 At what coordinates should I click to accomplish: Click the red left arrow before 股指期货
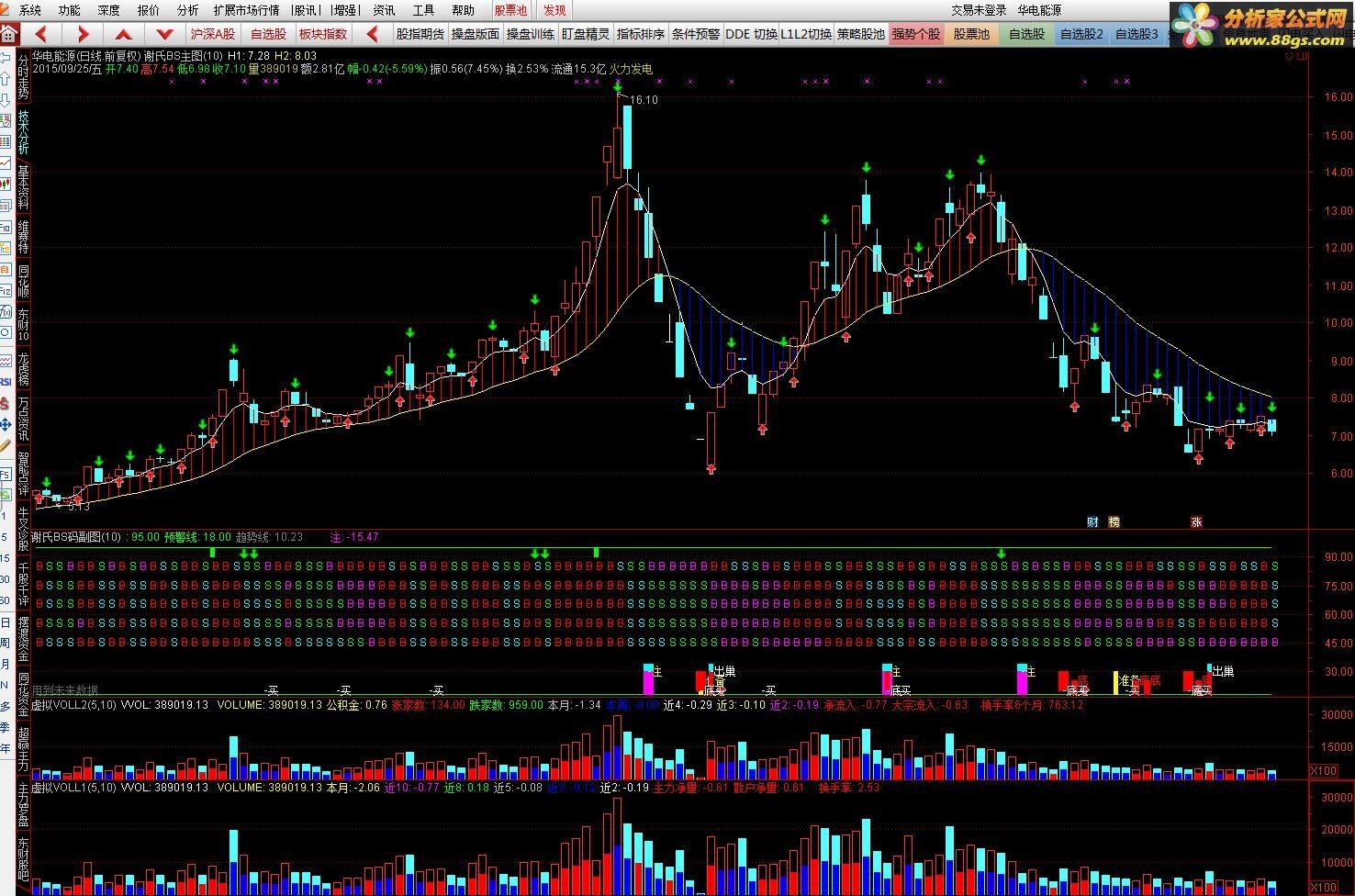(x=373, y=35)
